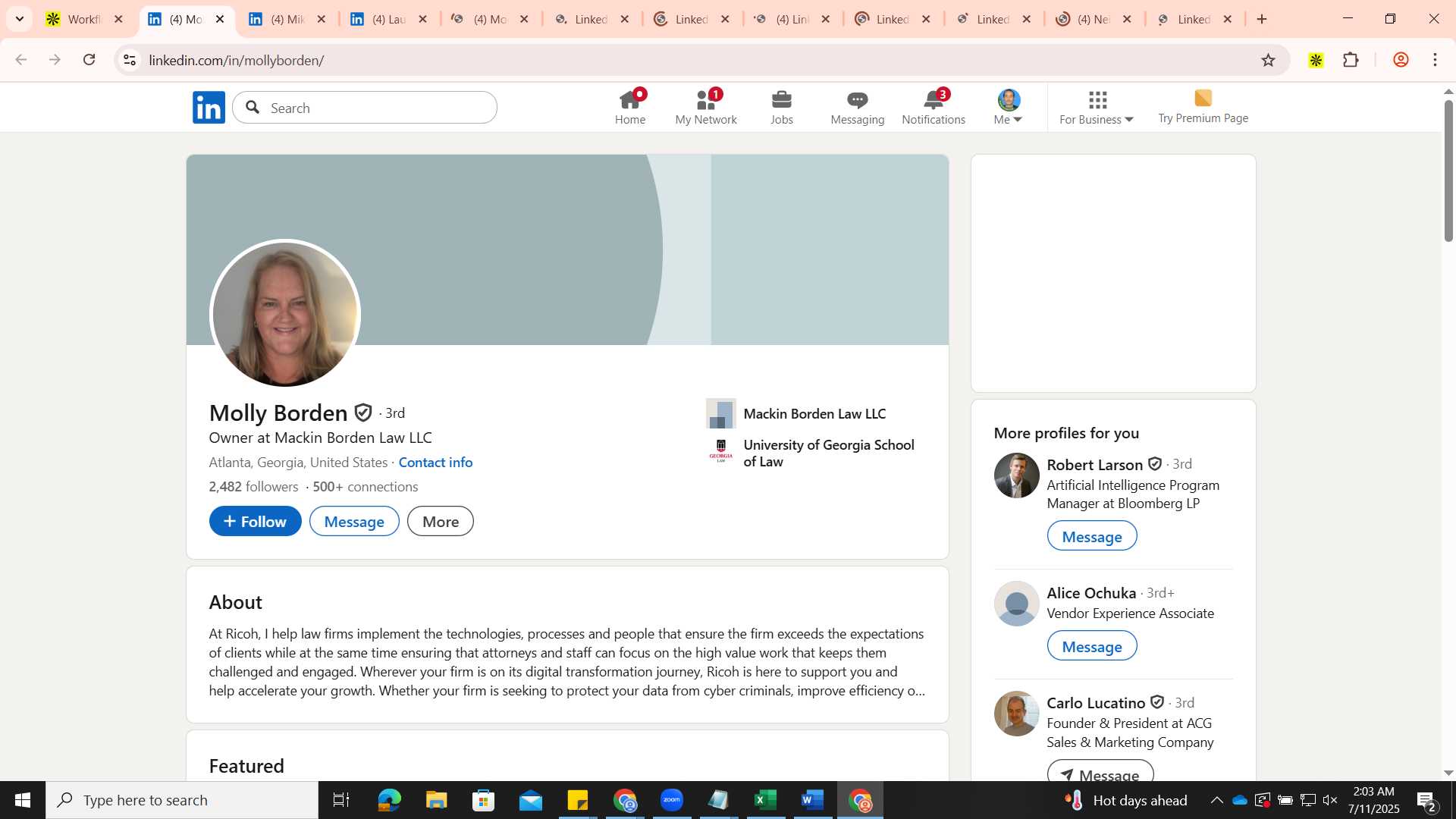Viewport: 1456px width, 819px height.
Task: Click the verified badge next to Molly Borden
Action: 363,413
